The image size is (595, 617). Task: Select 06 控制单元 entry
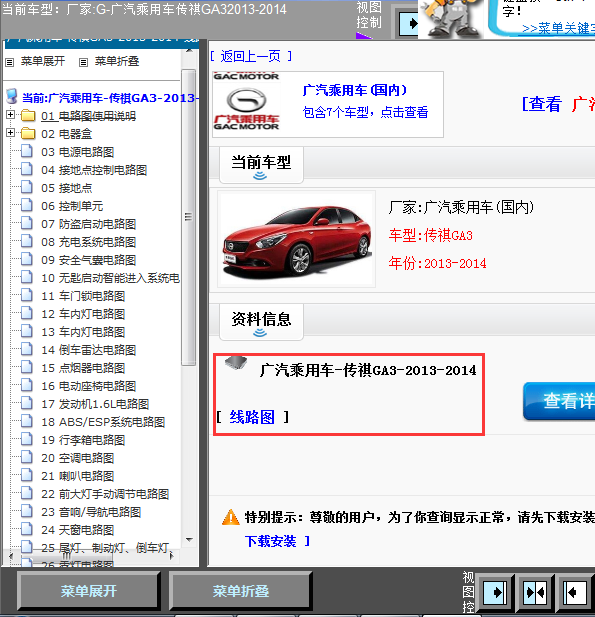point(72,206)
